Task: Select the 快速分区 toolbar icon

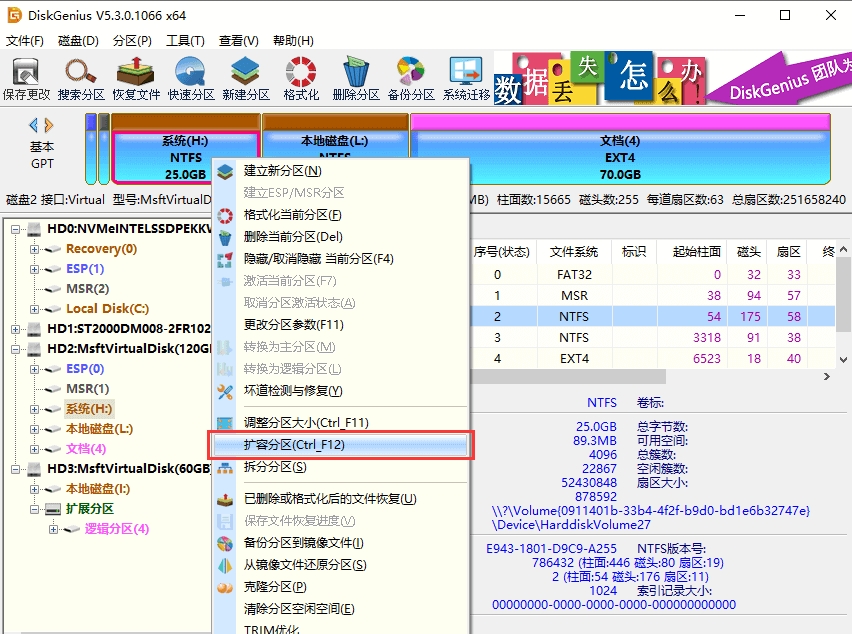Action: click(x=191, y=78)
